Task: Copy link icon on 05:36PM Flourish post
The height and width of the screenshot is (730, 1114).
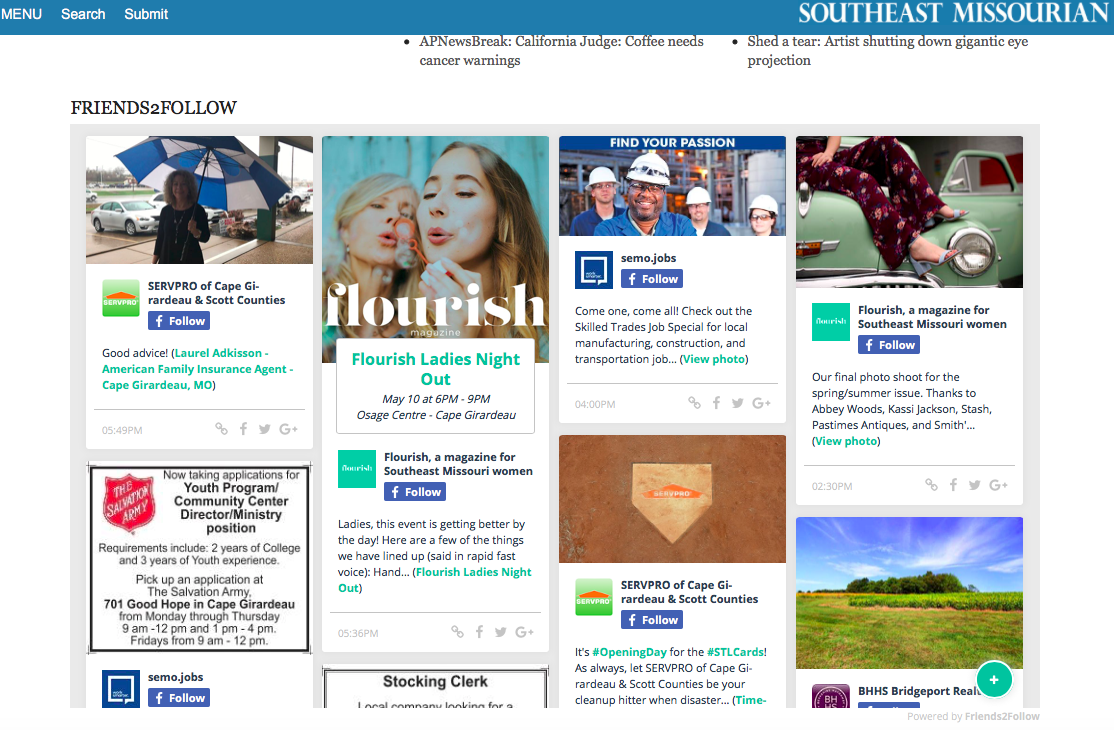Action: (458, 632)
